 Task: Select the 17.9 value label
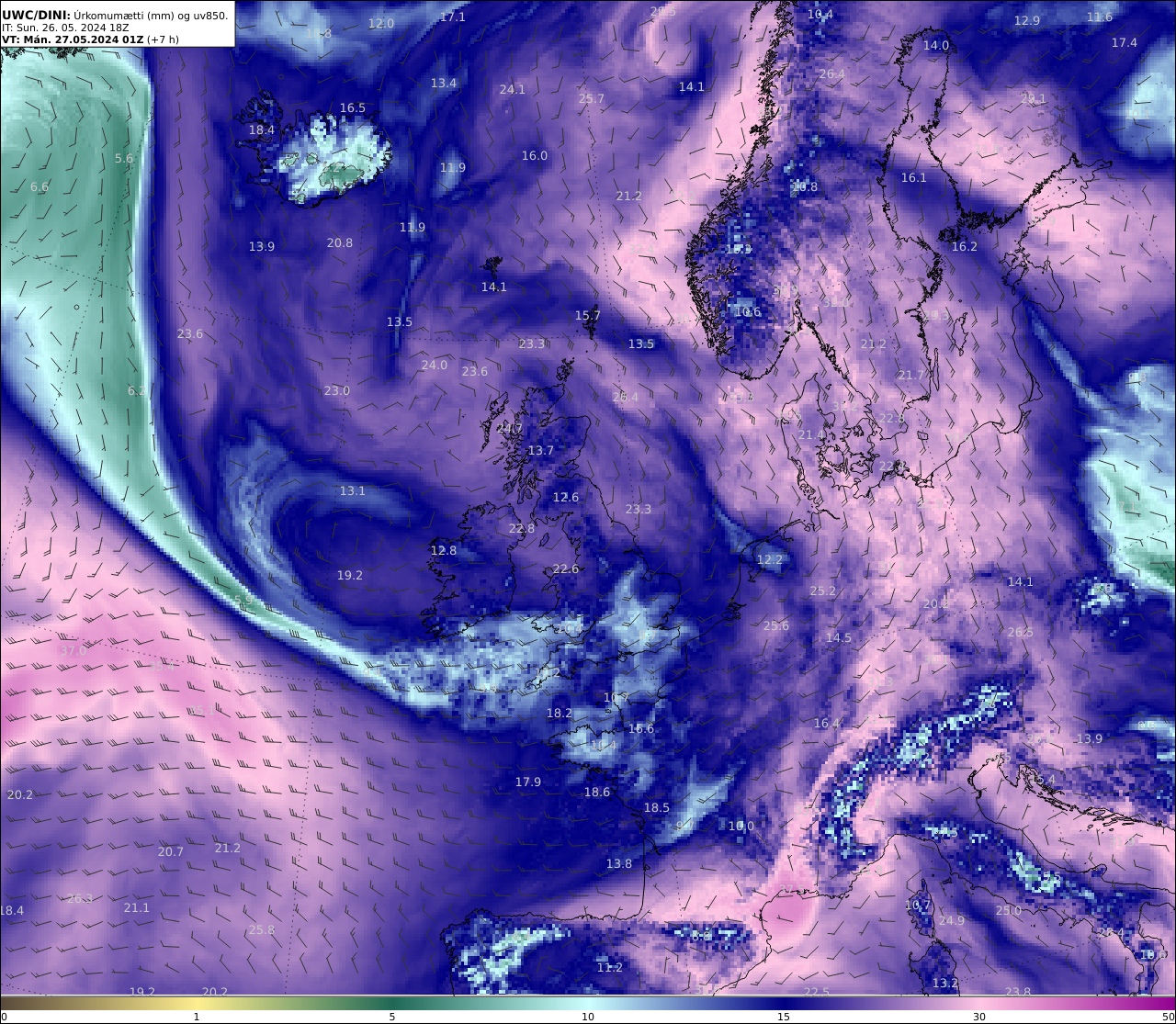(x=528, y=782)
